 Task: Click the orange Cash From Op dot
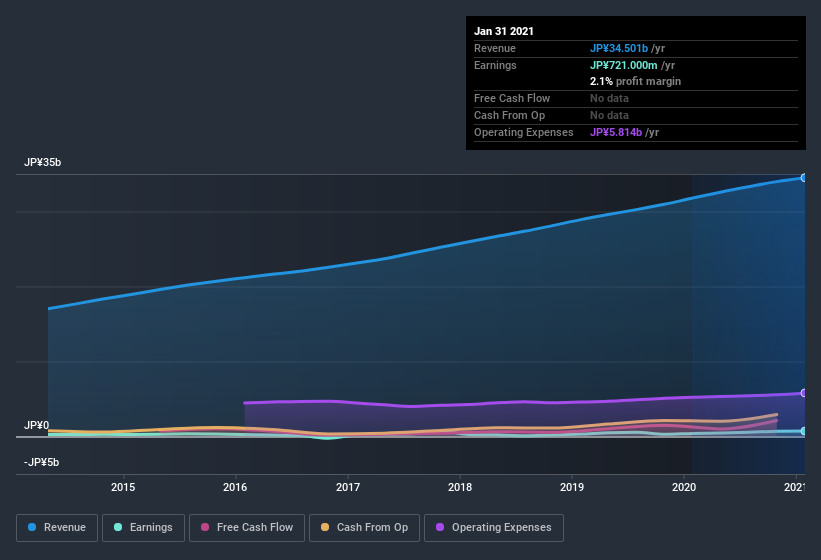tap(324, 527)
